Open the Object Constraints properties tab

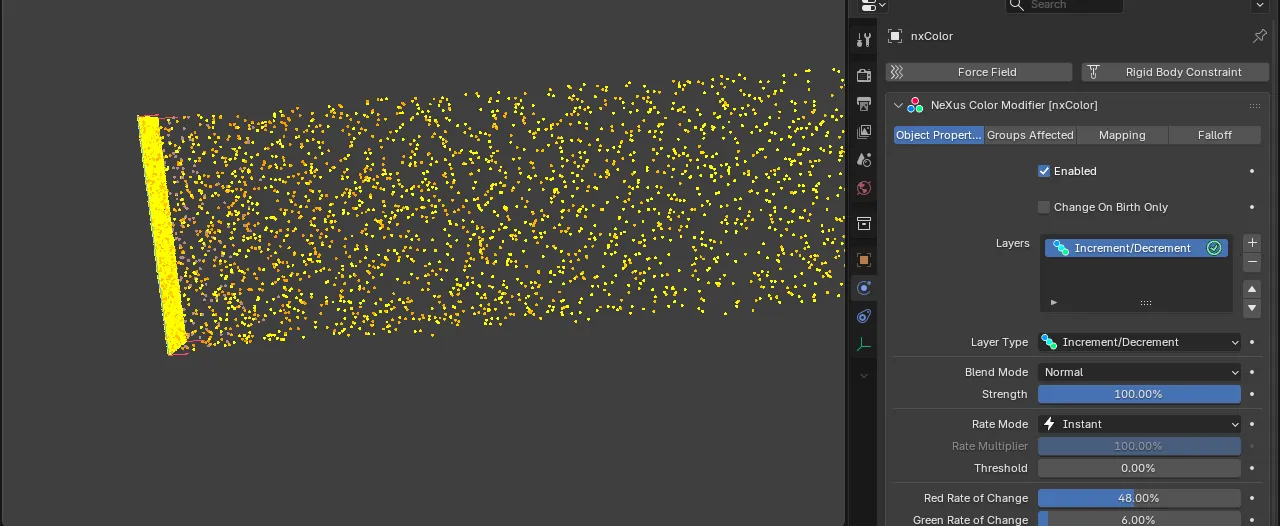(x=864, y=316)
